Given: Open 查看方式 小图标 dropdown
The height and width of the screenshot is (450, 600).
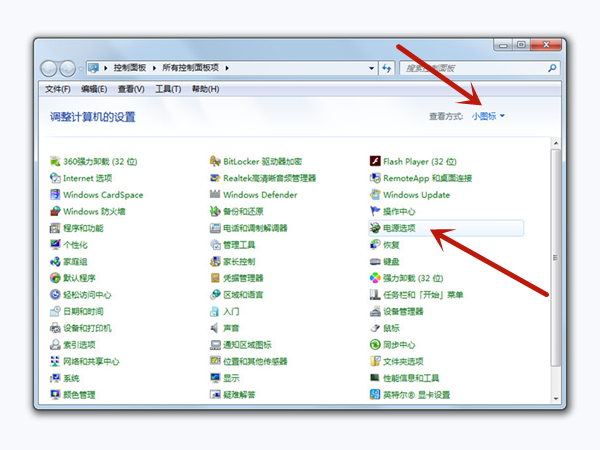Looking at the screenshot, I should pyautogui.click(x=488, y=116).
